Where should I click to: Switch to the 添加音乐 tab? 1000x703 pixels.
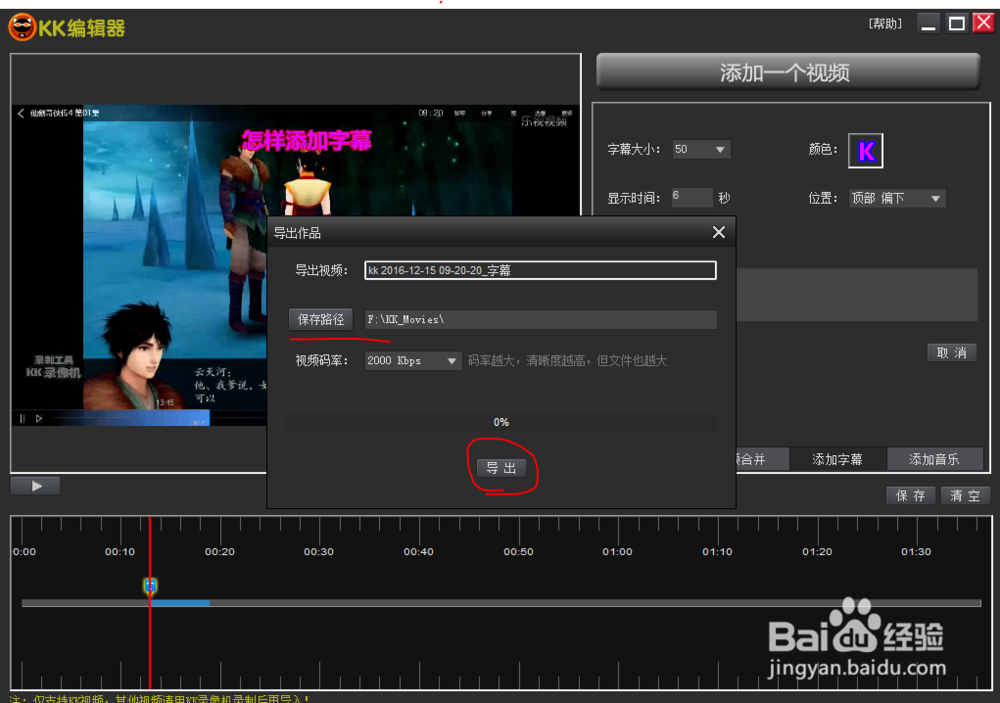[x=934, y=459]
